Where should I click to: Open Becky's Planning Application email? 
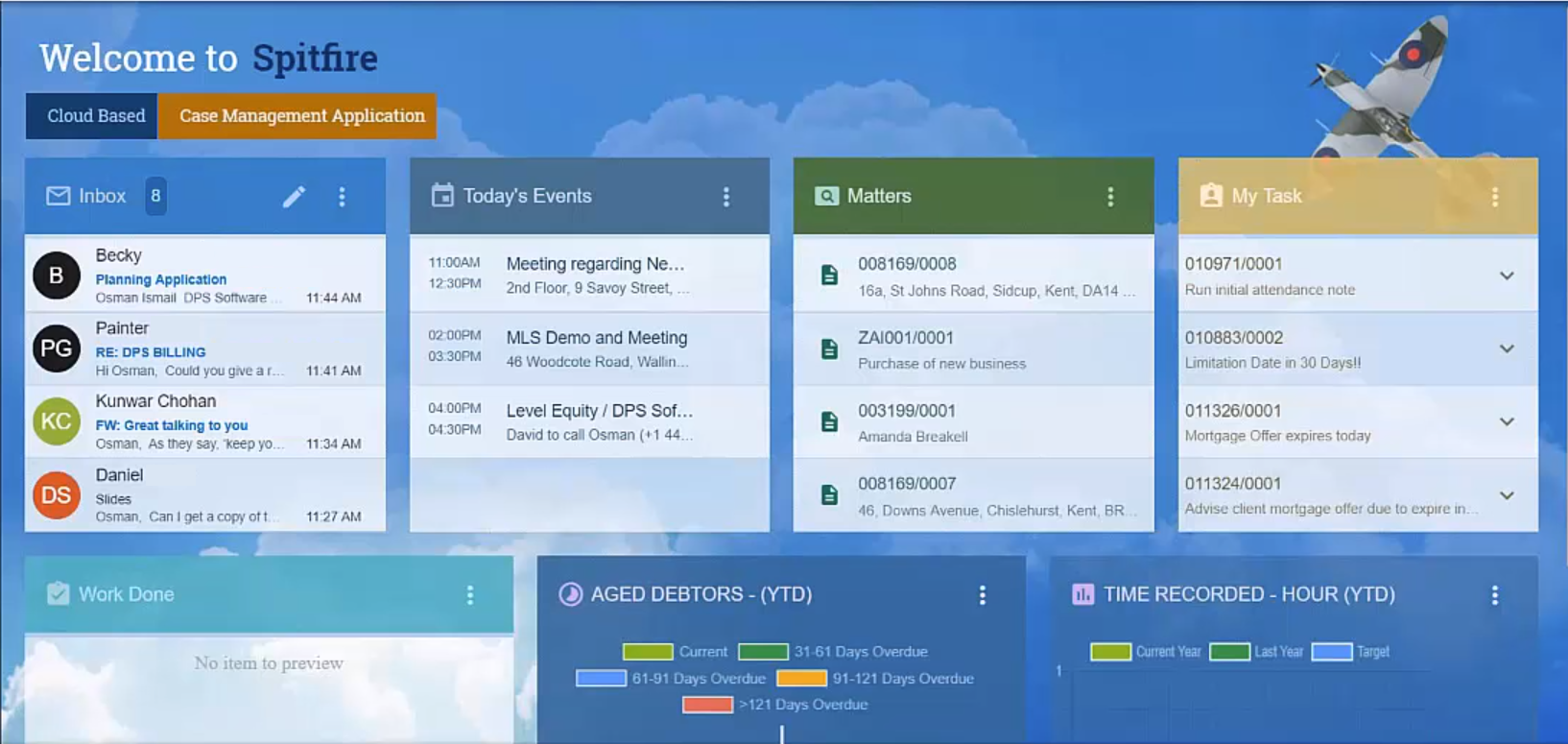point(205,276)
